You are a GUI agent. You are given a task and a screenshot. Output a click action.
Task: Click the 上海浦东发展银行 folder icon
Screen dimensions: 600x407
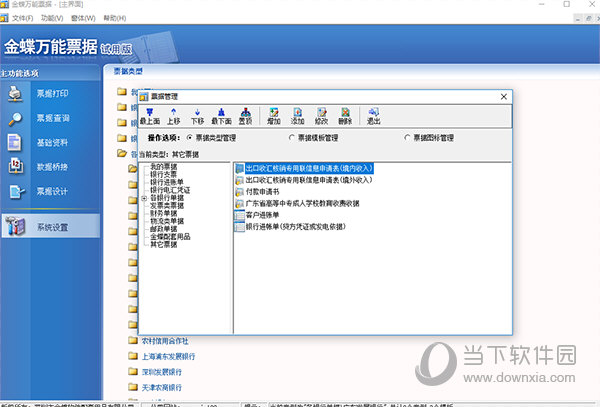click(x=133, y=356)
